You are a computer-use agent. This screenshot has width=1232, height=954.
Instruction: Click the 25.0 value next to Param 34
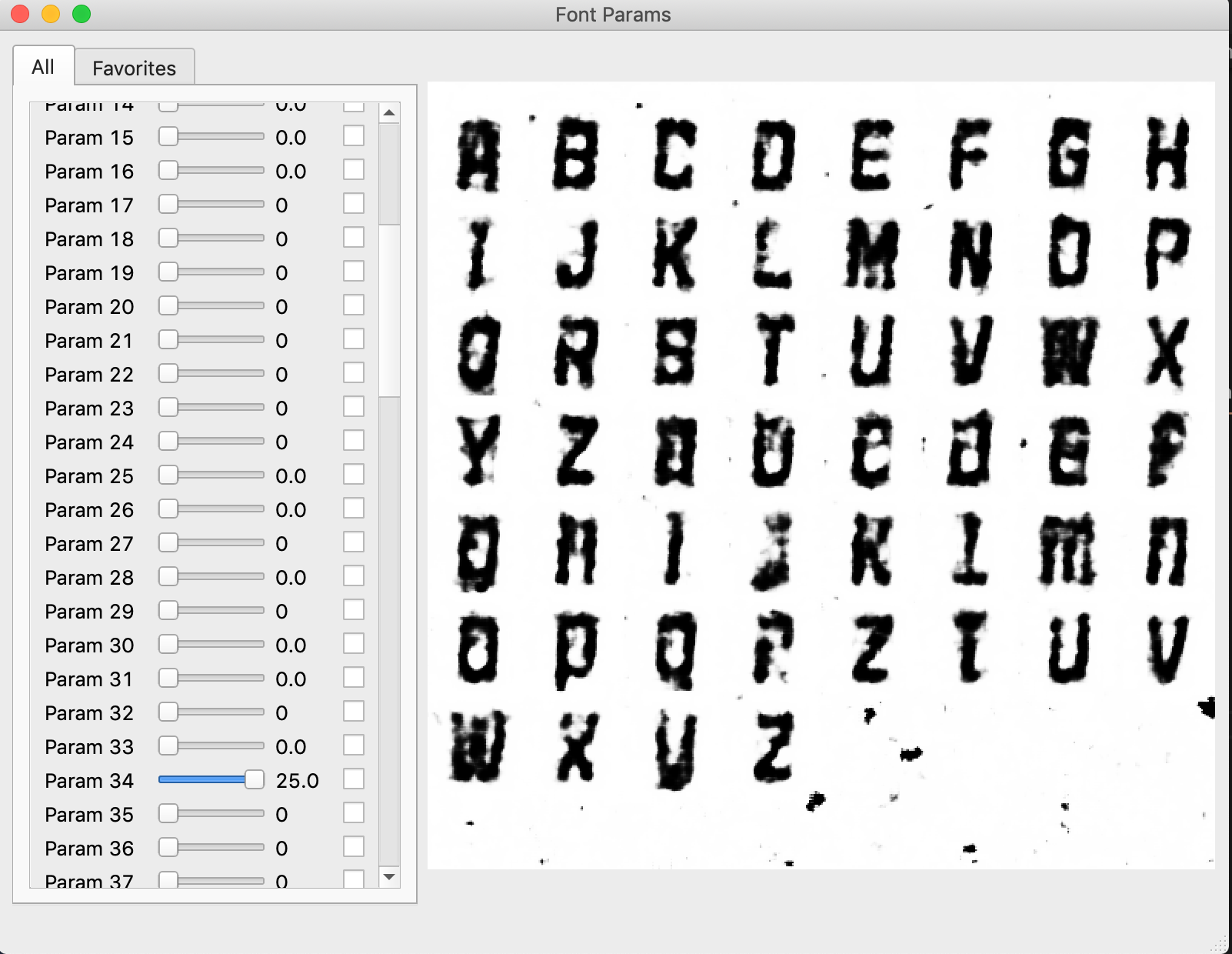[298, 779]
